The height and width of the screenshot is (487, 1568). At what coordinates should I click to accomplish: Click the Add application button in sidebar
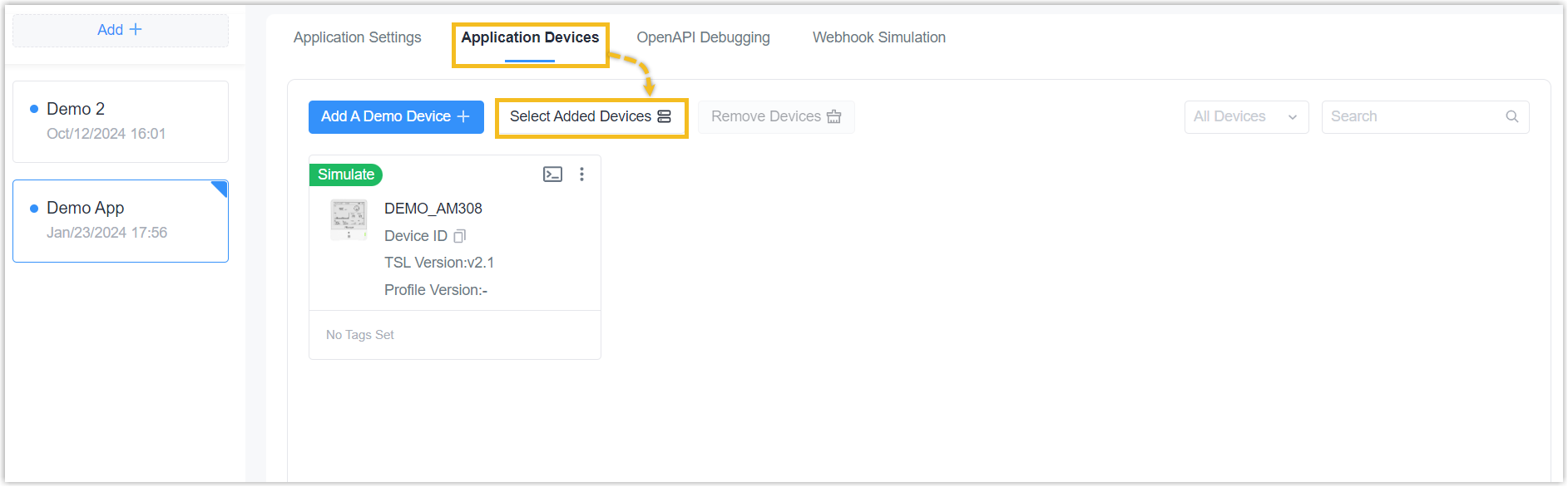pyautogui.click(x=121, y=31)
